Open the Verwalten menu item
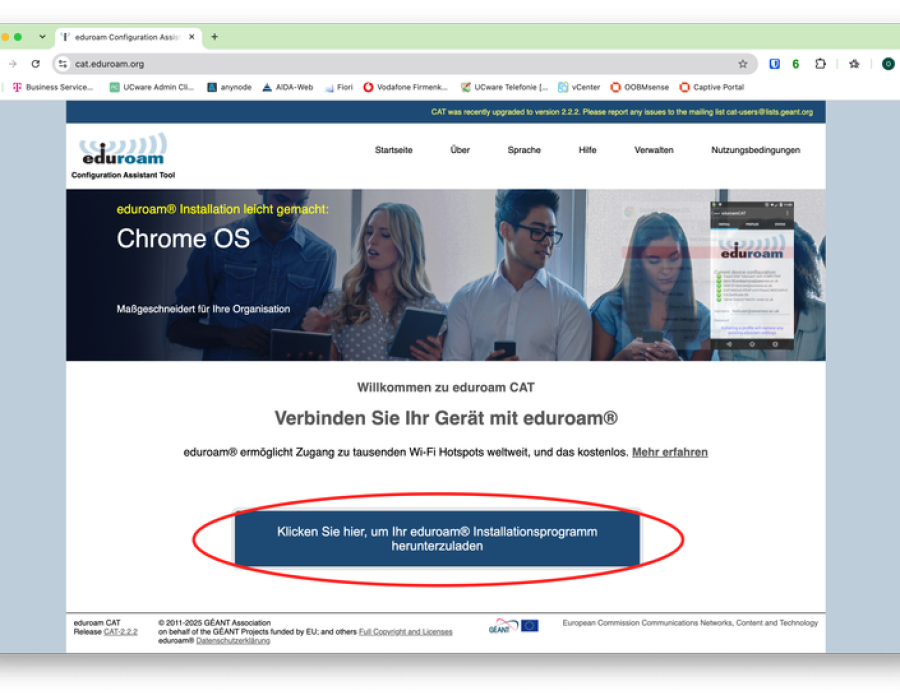Screen dimensions: 900x700 coord(654,150)
